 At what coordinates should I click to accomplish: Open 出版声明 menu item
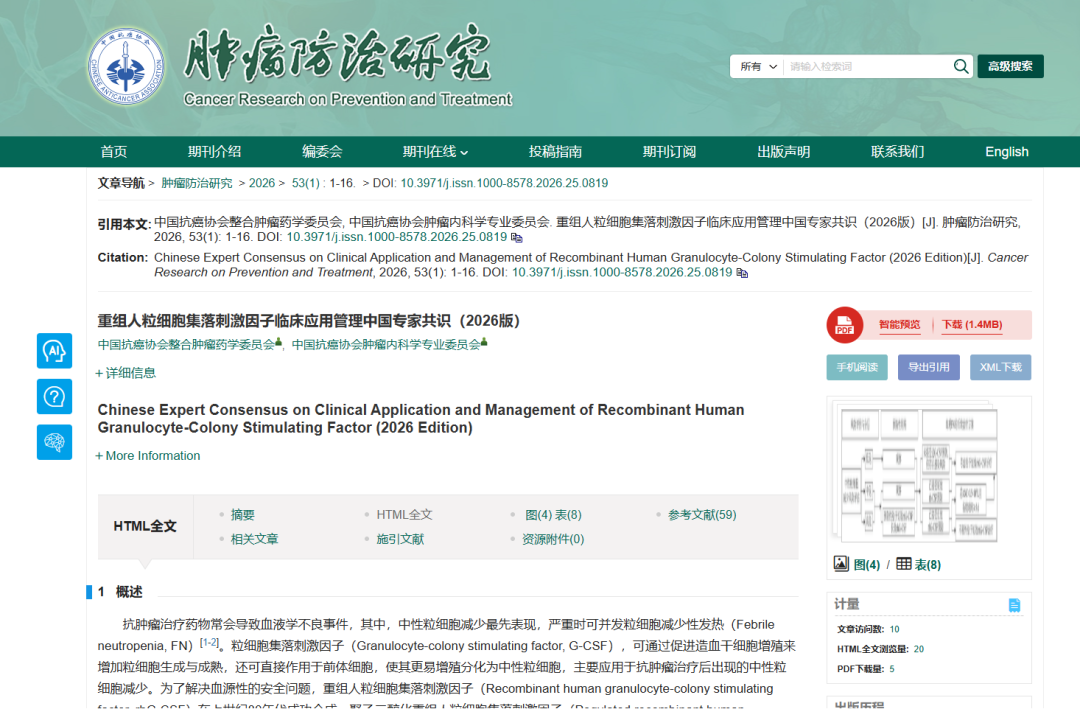click(x=784, y=152)
